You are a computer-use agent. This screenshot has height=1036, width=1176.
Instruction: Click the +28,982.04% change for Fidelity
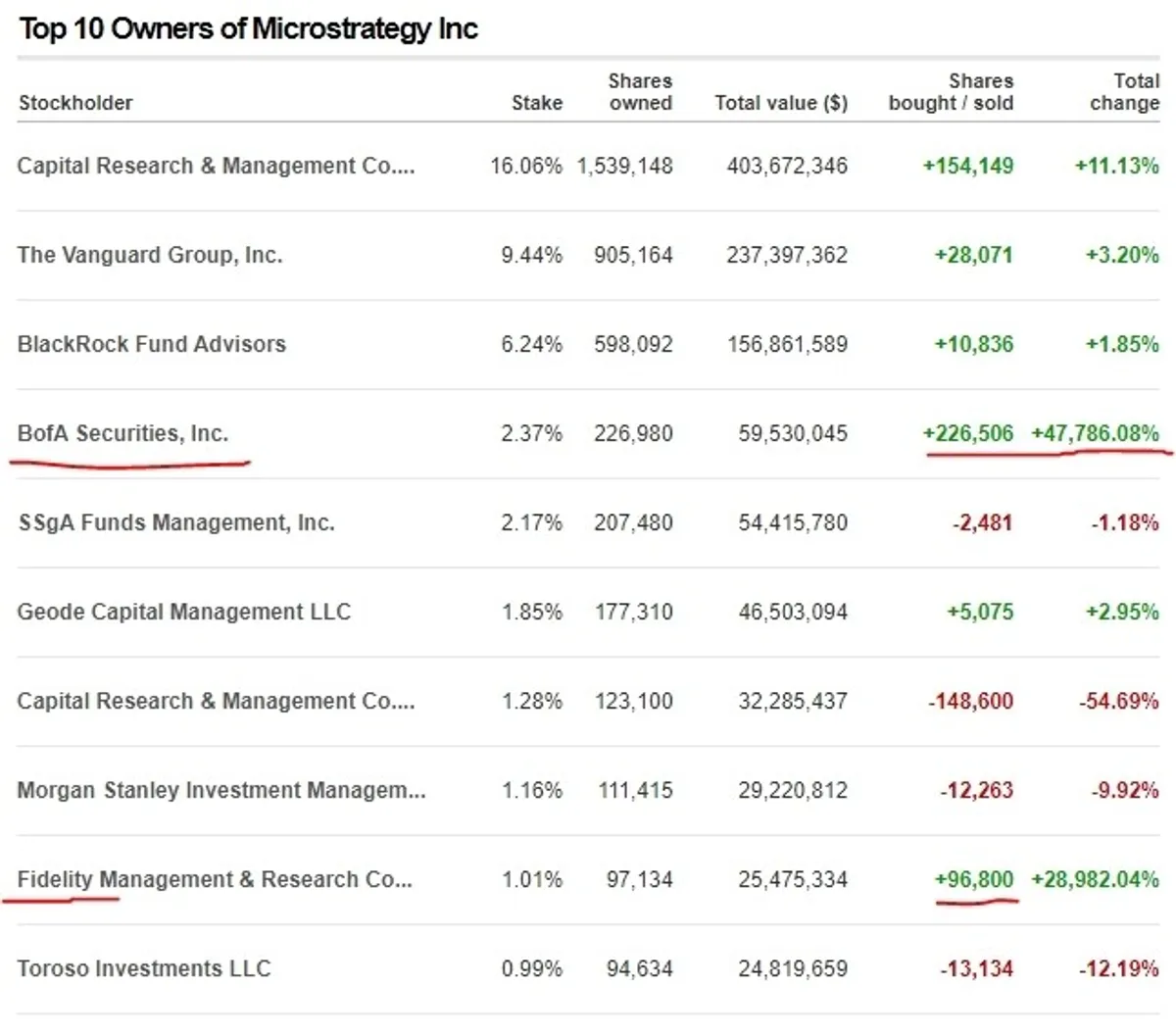coord(1095,879)
